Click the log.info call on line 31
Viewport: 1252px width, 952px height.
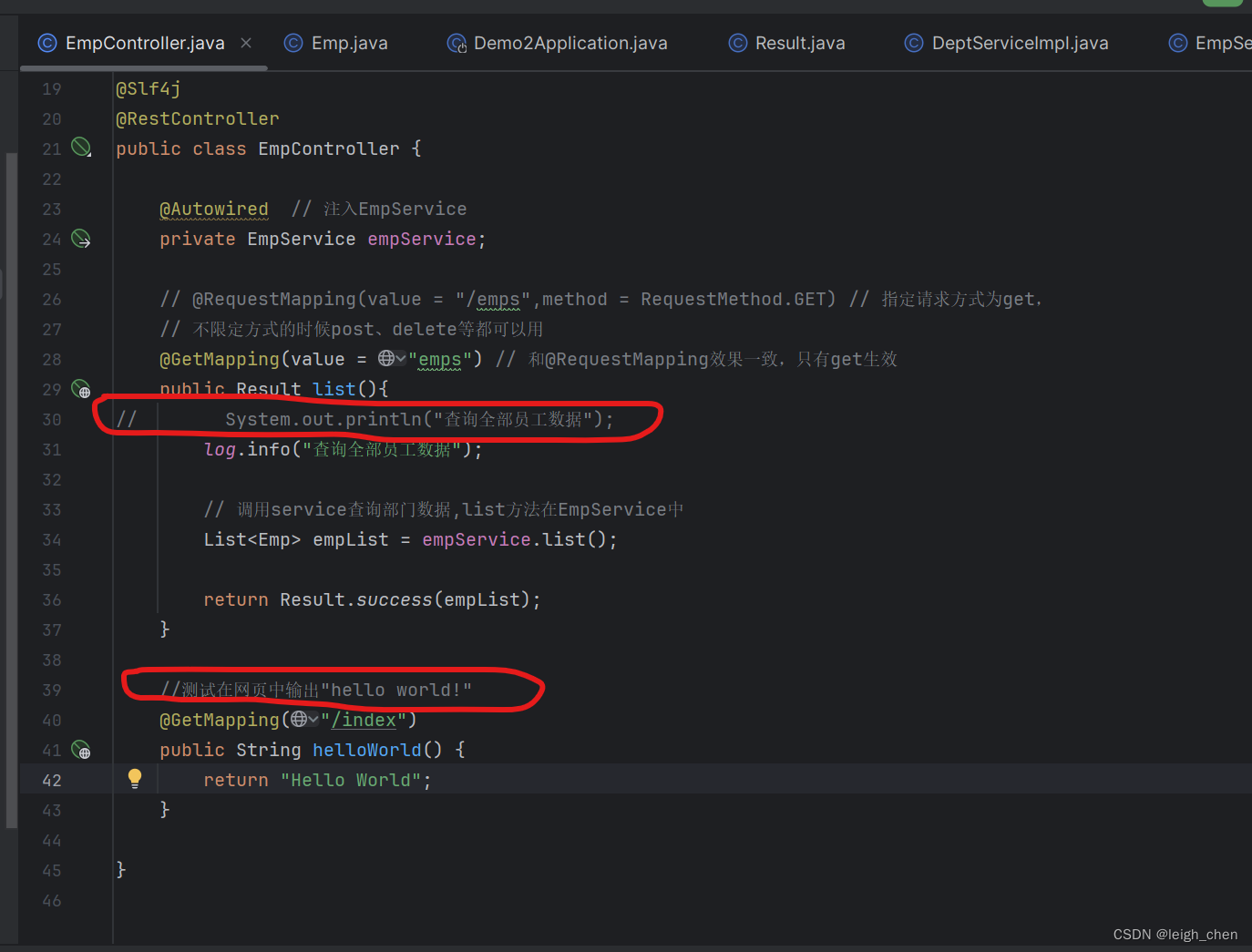[247, 449]
